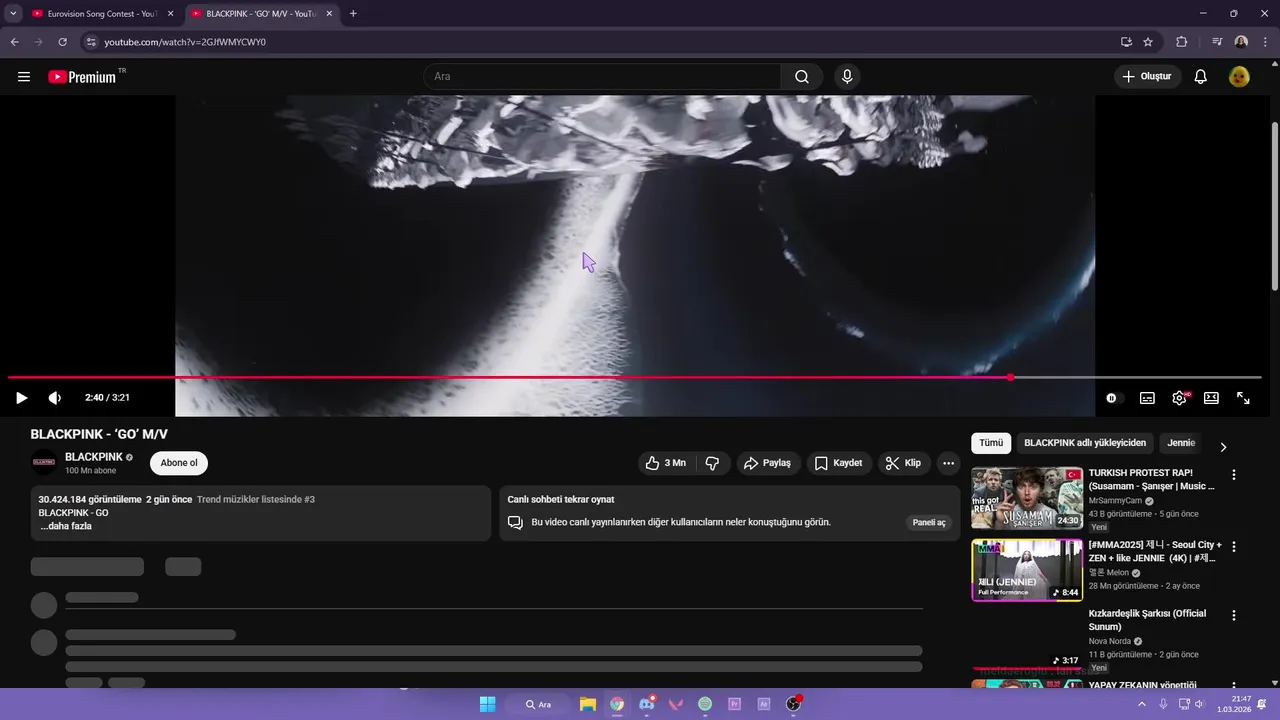
Task: Click the search magnifier button
Action: click(x=802, y=77)
